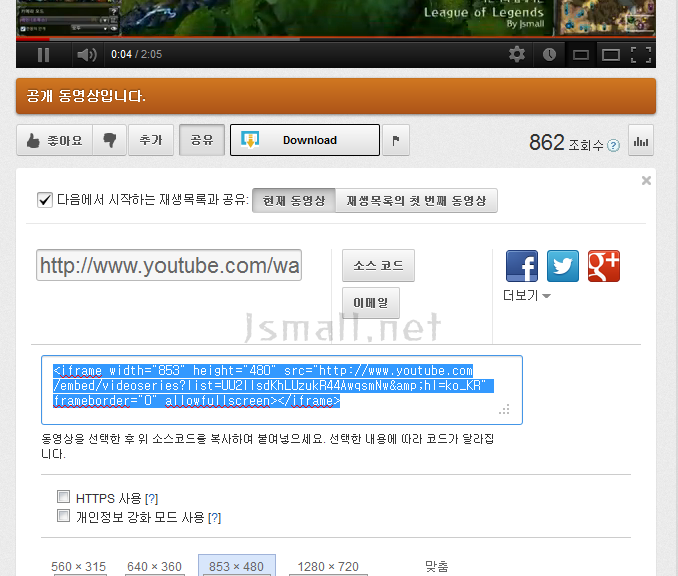678x576 pixels.
Task: Click the watch later clock icon
Action: [549, 54]
